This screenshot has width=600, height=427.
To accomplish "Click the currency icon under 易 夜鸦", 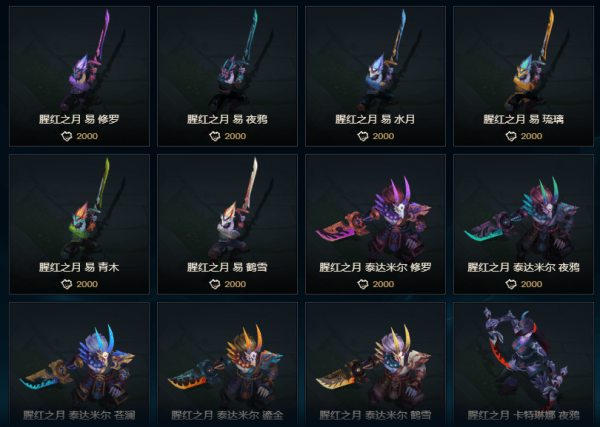I will coord(215,136).
